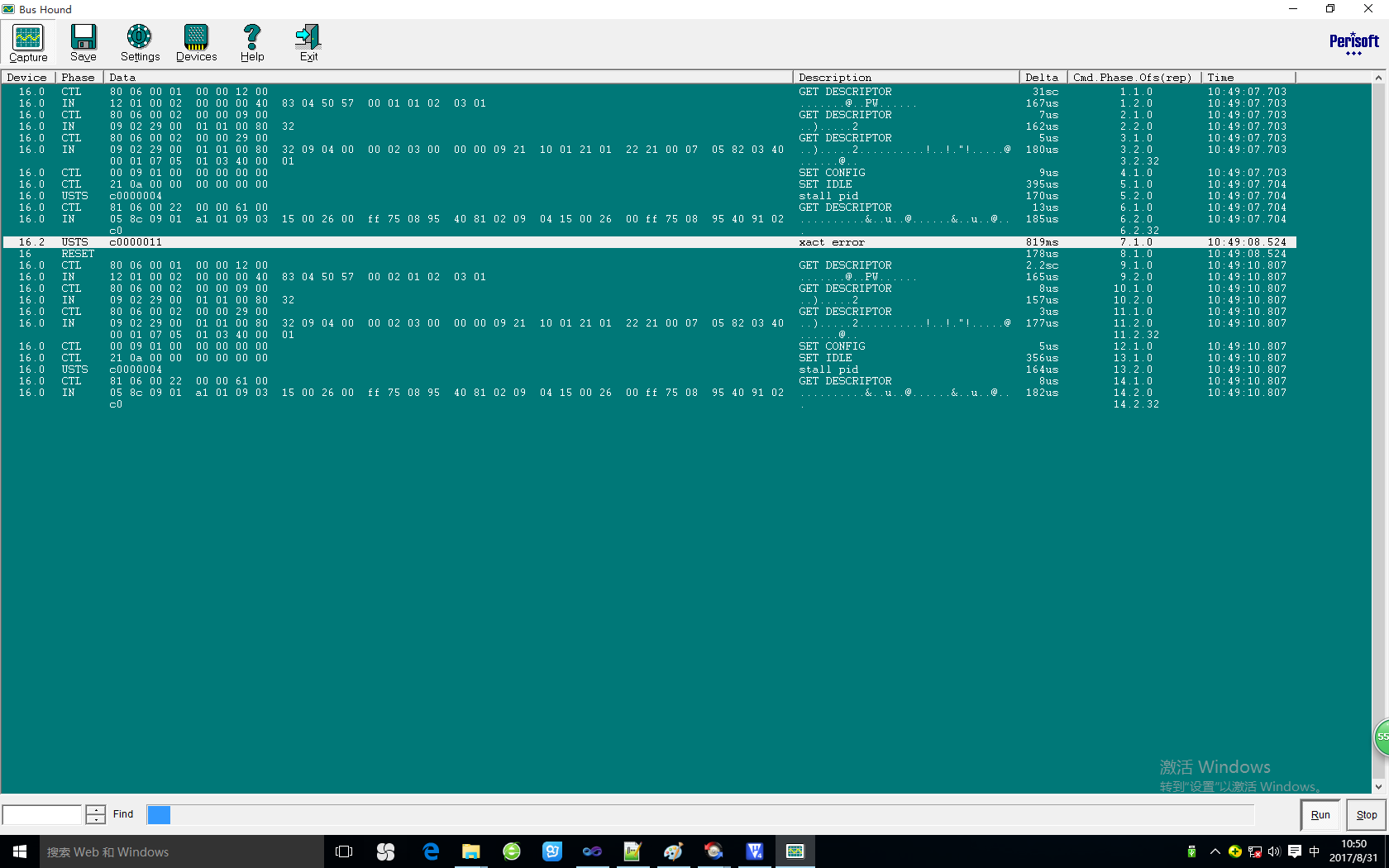Open the green 360 browser taskbar icon
This screenshot has width=1389, height=868.
tap(512, 851)
